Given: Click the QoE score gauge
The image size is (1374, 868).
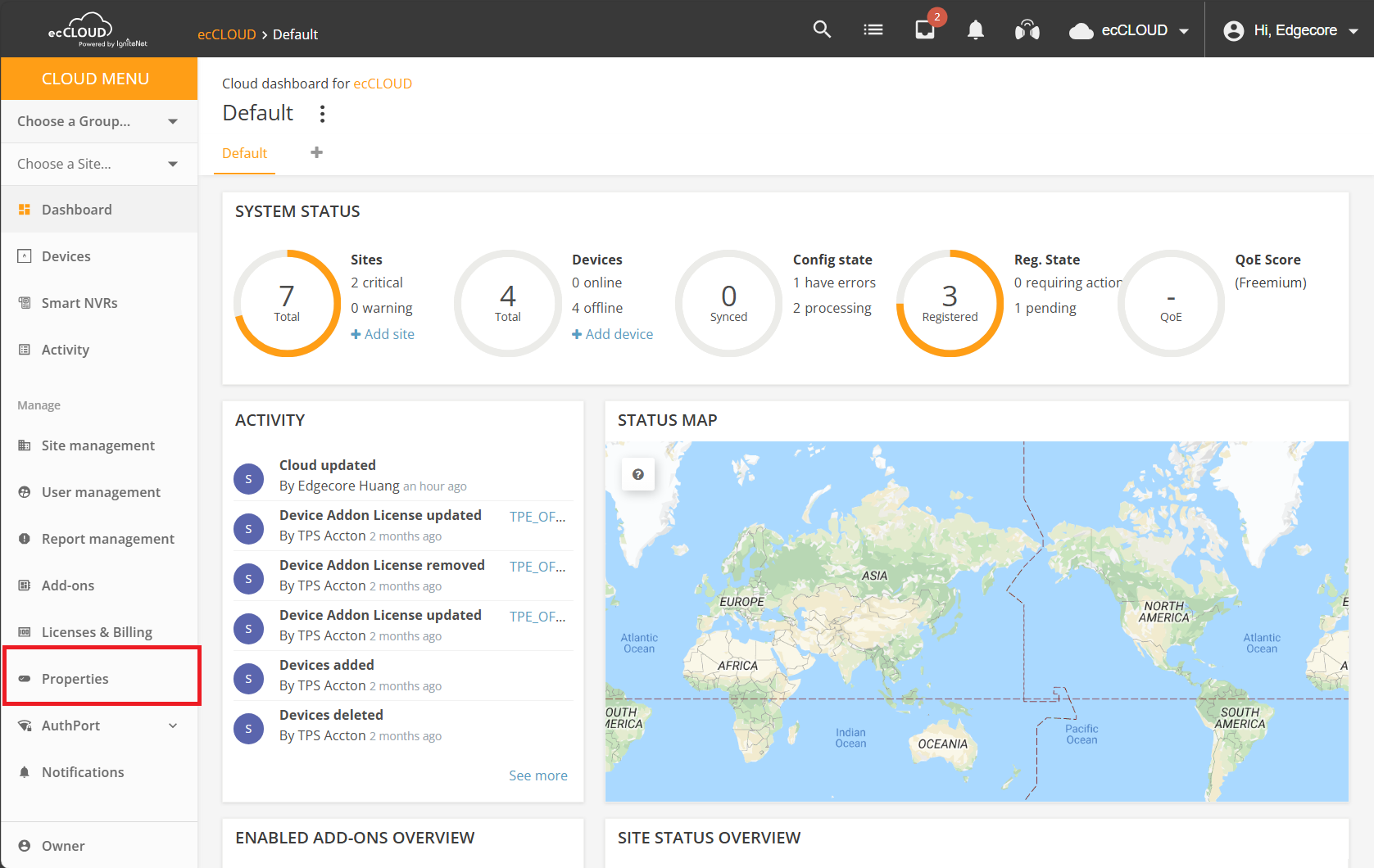Looking at the screenshot, I should (x=1171, y=303).
